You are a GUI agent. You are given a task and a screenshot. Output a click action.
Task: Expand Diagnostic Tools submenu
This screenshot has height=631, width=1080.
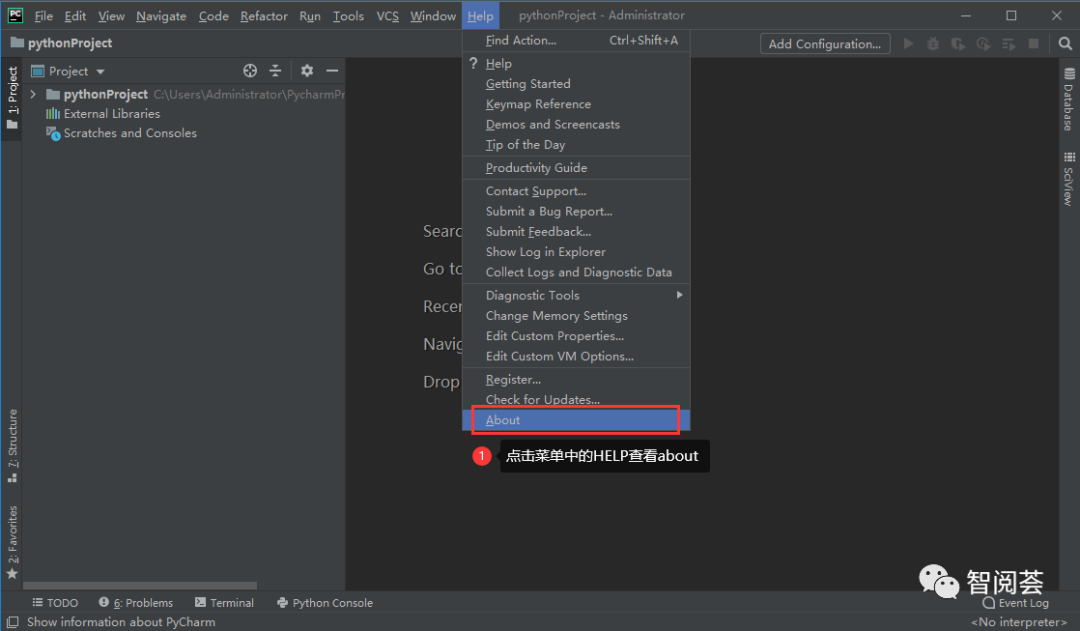click(x=576, y=295)
